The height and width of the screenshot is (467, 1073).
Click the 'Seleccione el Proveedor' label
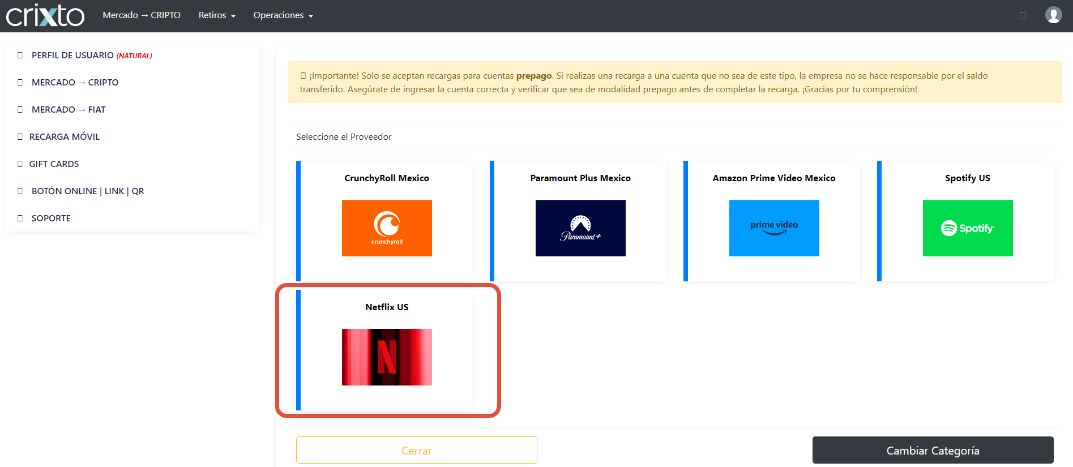[344, 137]
